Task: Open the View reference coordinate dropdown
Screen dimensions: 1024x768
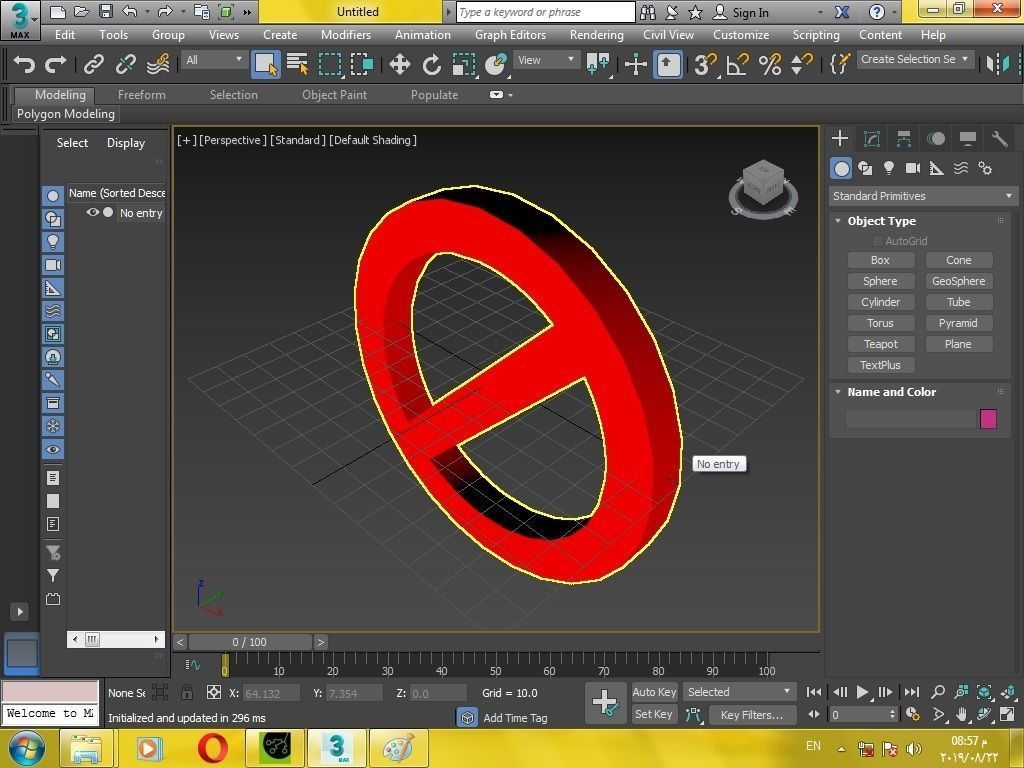Action: (x=545, y=60)
